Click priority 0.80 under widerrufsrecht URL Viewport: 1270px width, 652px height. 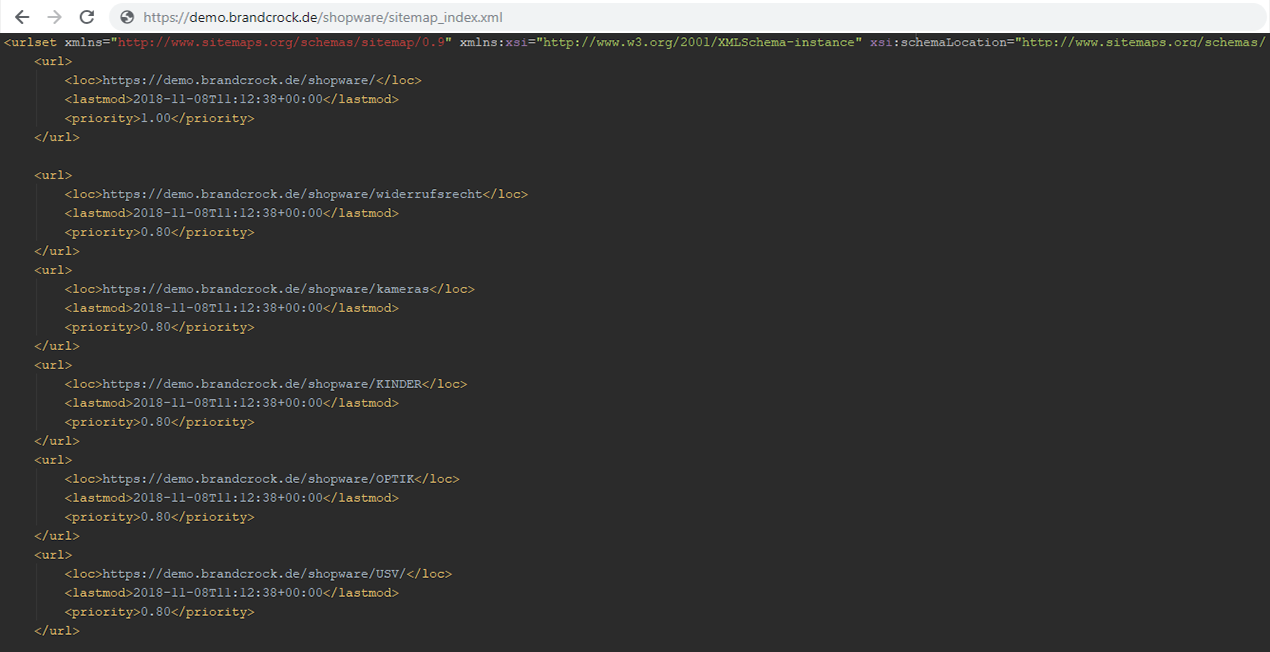click(157, 232)
